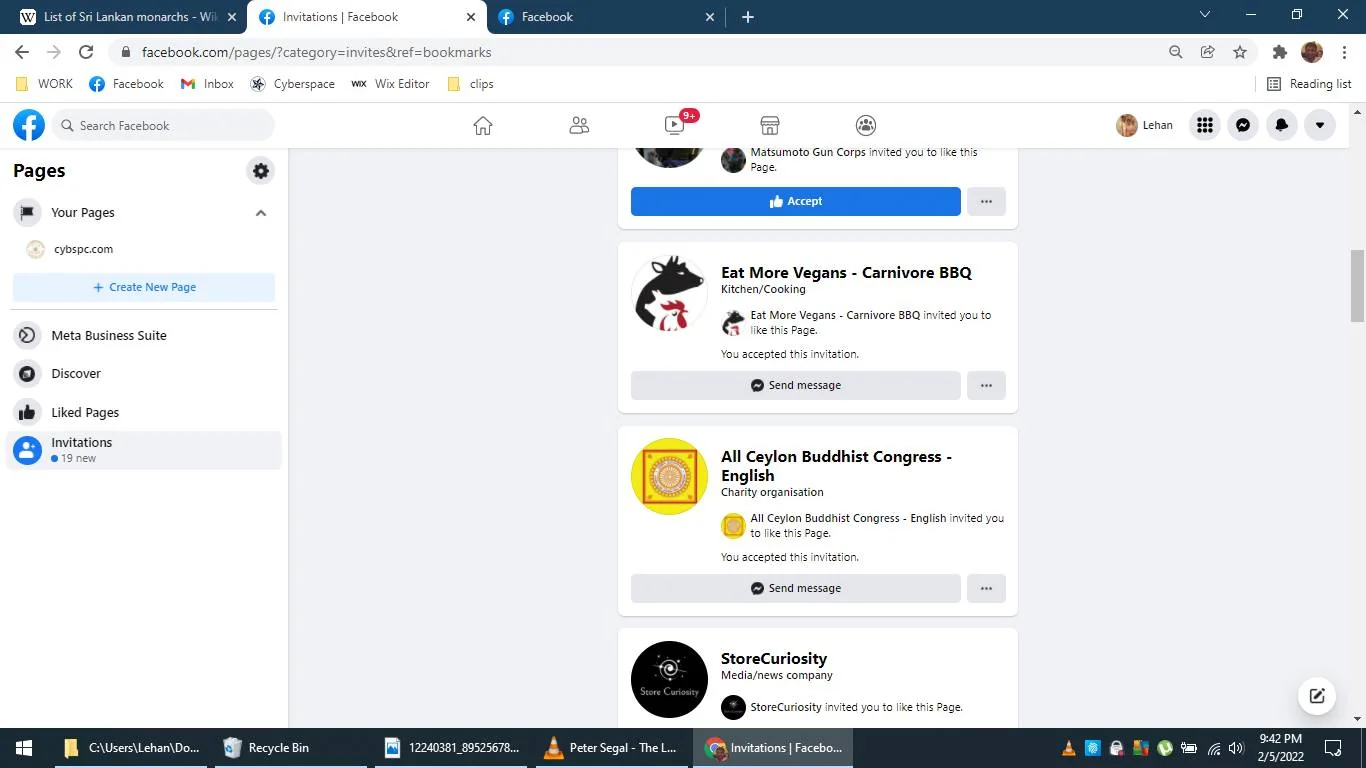The height and width of the screenshot is (768, 1366).
Task: Close the Invitations Facebook tab
Action: pyautogui.click(x=472, y=17)
